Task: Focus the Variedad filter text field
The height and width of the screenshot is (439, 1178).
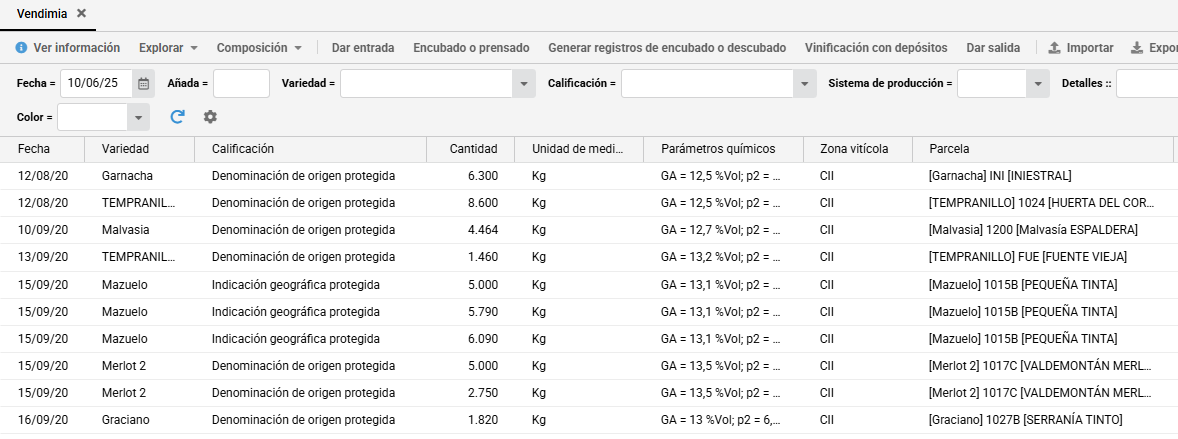Action: [426, 83]
